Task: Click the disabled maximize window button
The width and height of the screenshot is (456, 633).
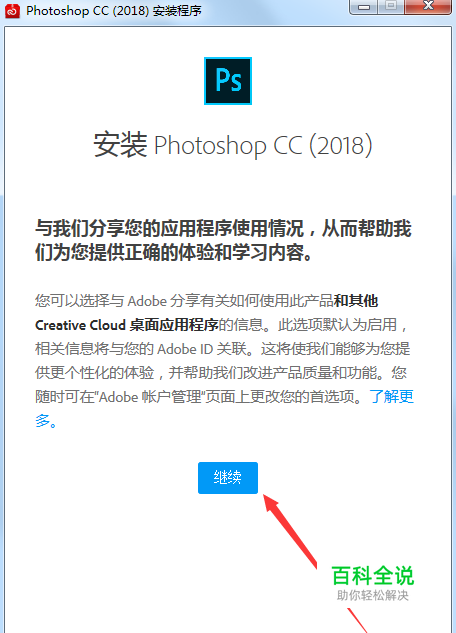Action: point(391,6)
